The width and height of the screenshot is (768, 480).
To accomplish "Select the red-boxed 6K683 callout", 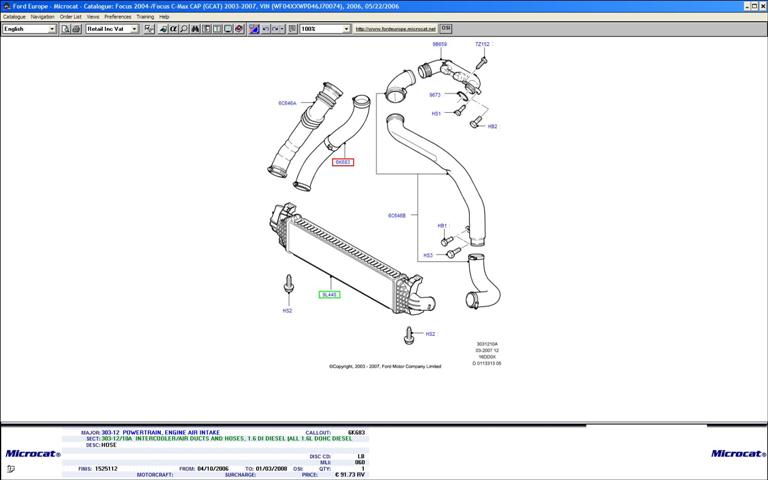I will click(343, 162).
